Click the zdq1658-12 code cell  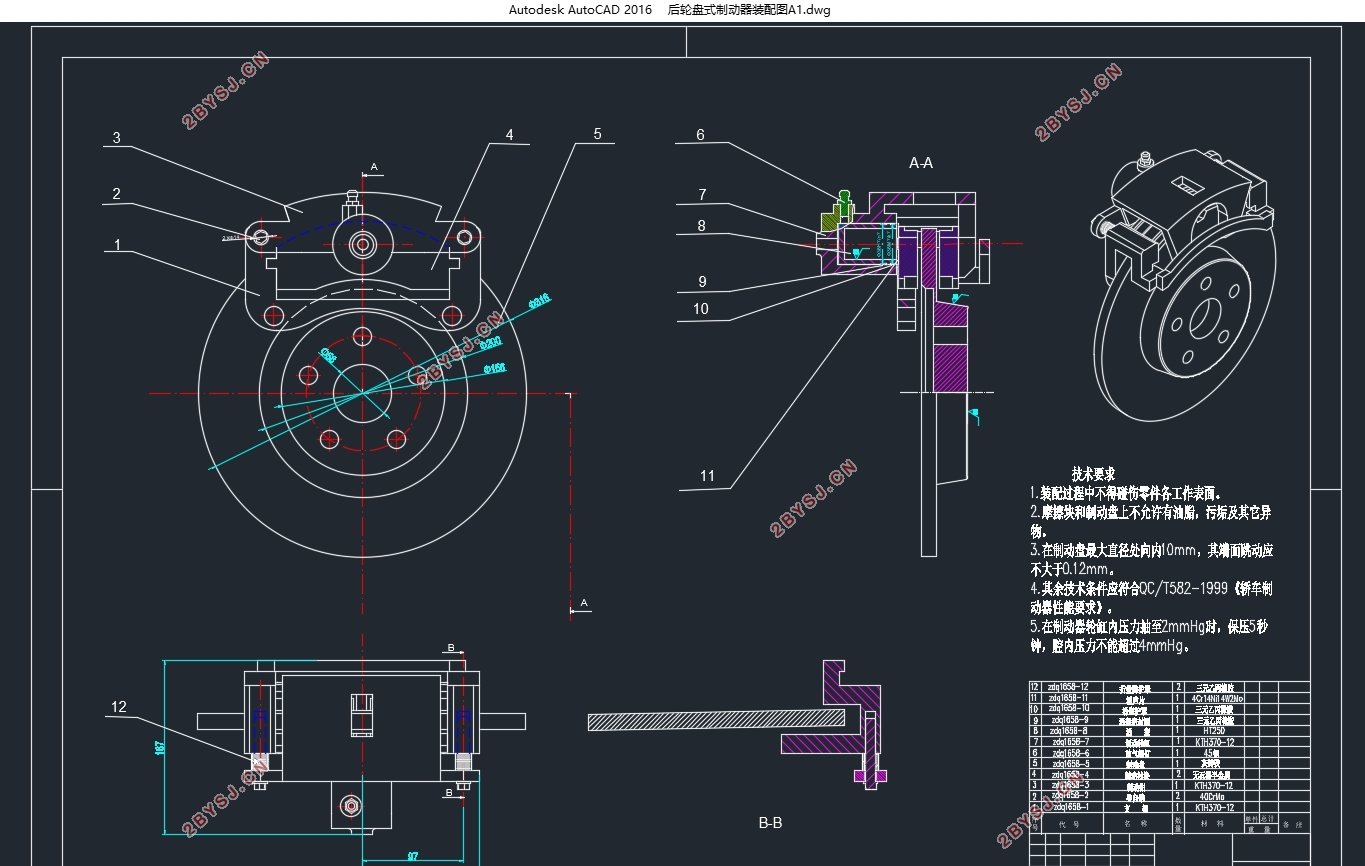[x=1073, y=687]
